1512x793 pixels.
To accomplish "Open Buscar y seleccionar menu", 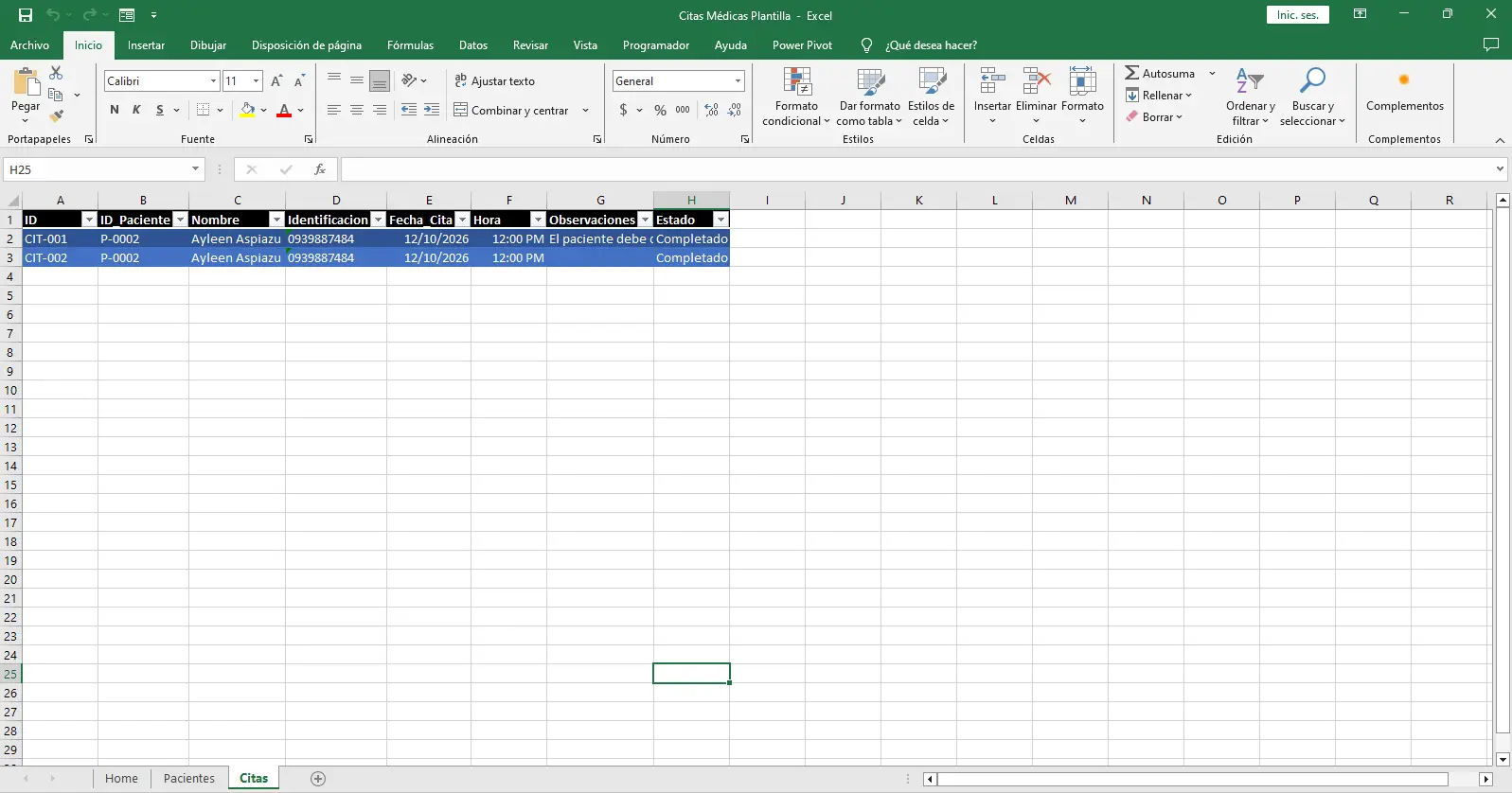I will pyautogui.click(x=1312, y=97).
